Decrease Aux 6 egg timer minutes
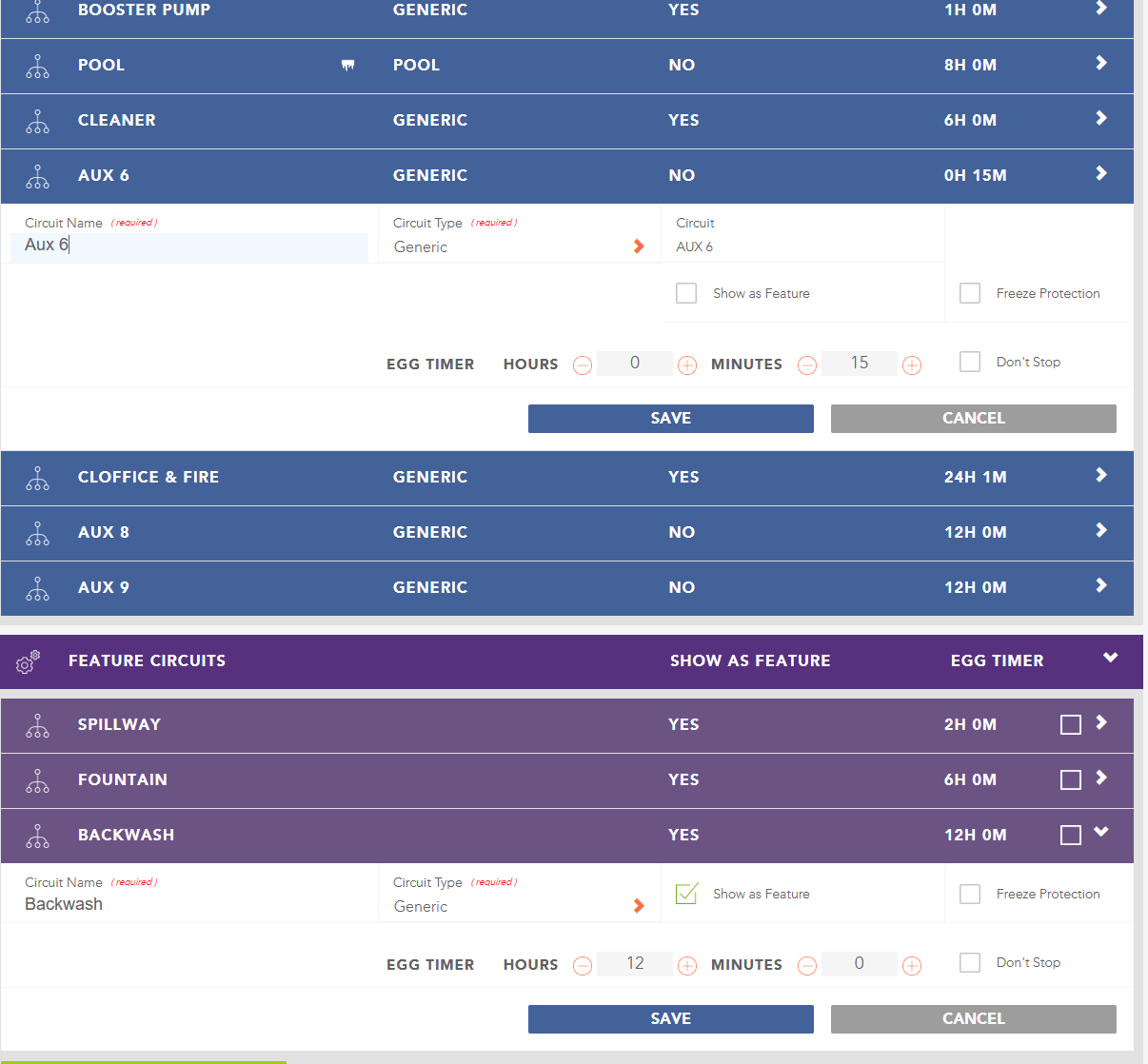The width and height of the screenshot is (1148, 1064). (x=807, y=365)
